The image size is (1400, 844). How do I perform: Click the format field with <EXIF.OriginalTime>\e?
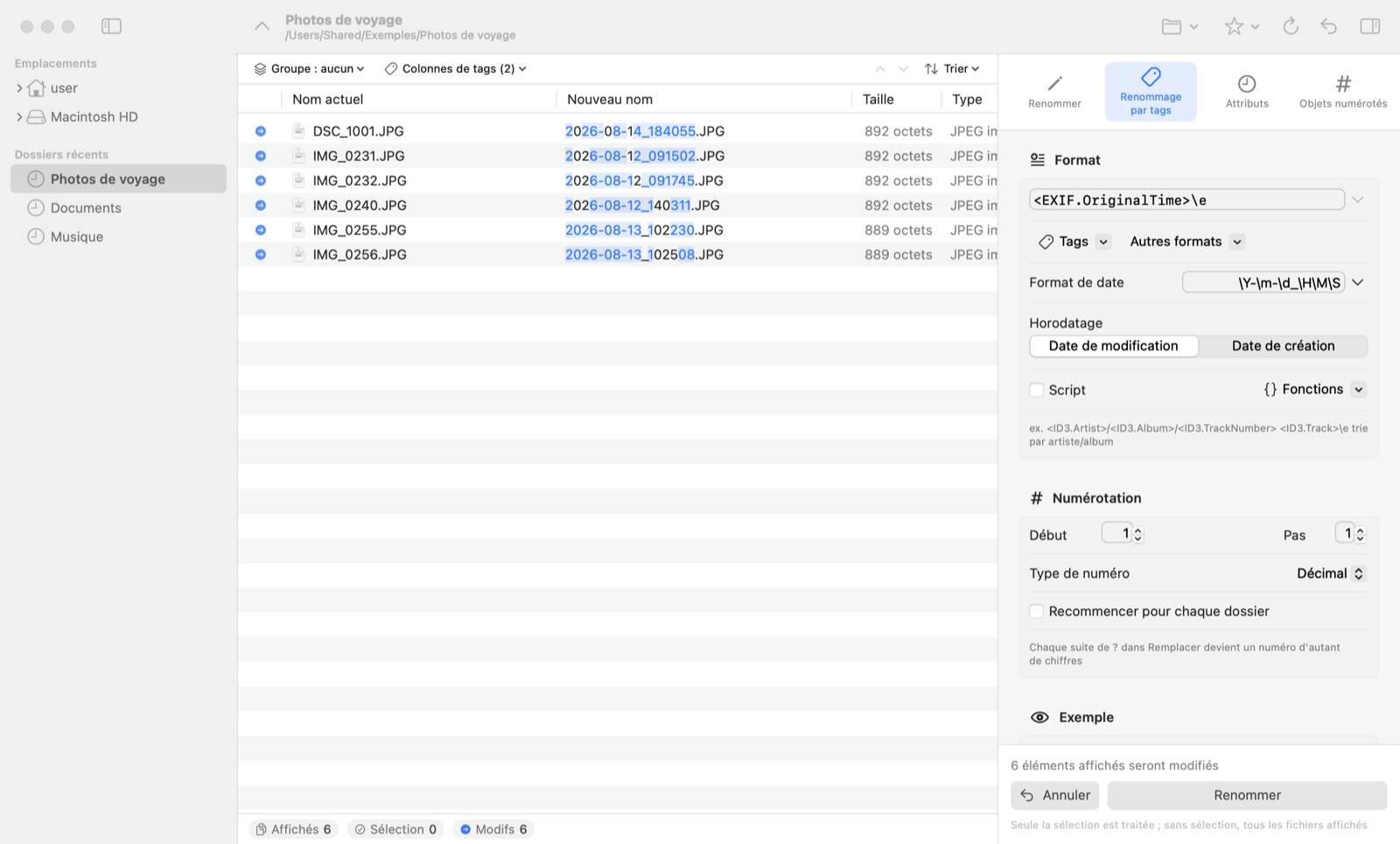(1187, 200)
